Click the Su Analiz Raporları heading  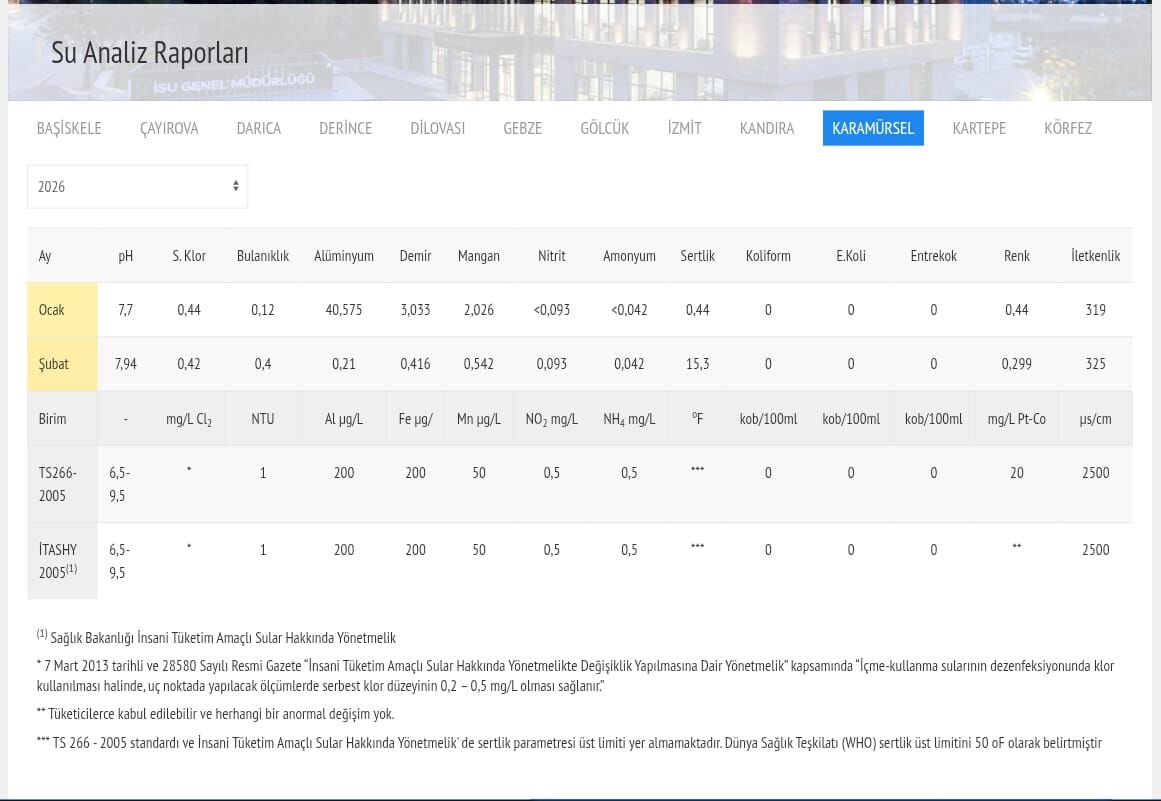pos(150,53)
